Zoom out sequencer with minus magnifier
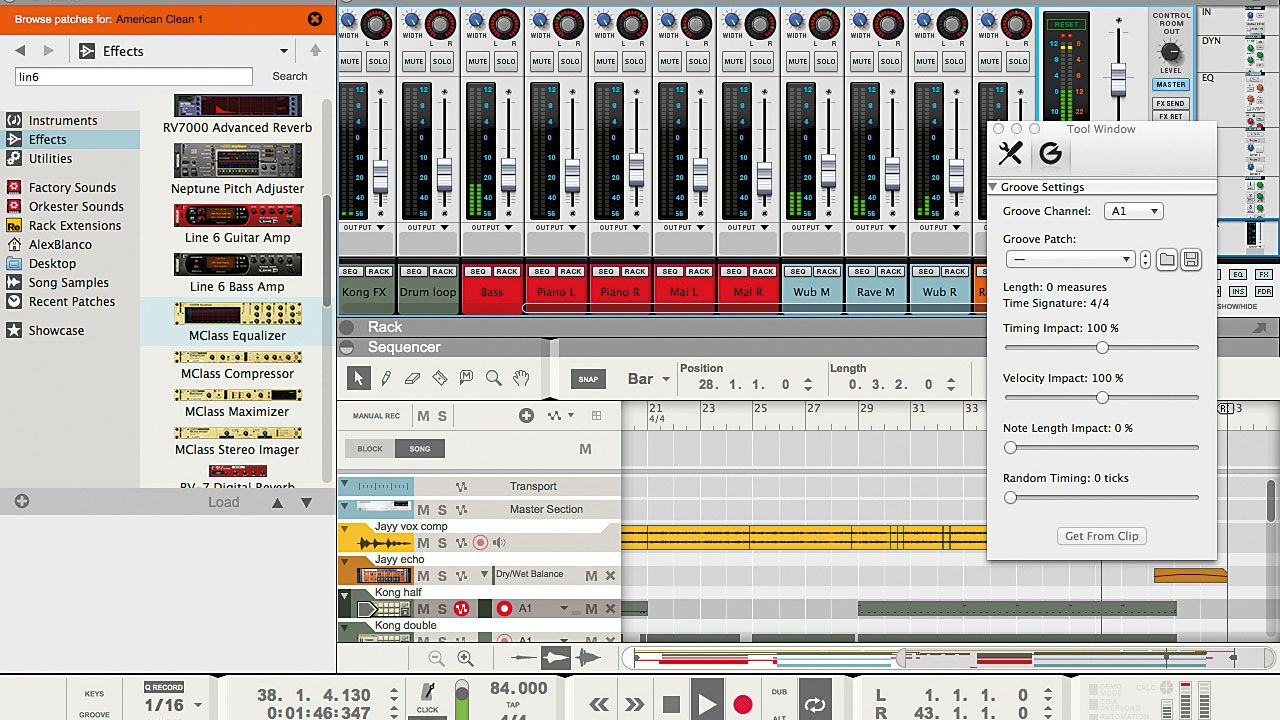 tap(436, 658)
